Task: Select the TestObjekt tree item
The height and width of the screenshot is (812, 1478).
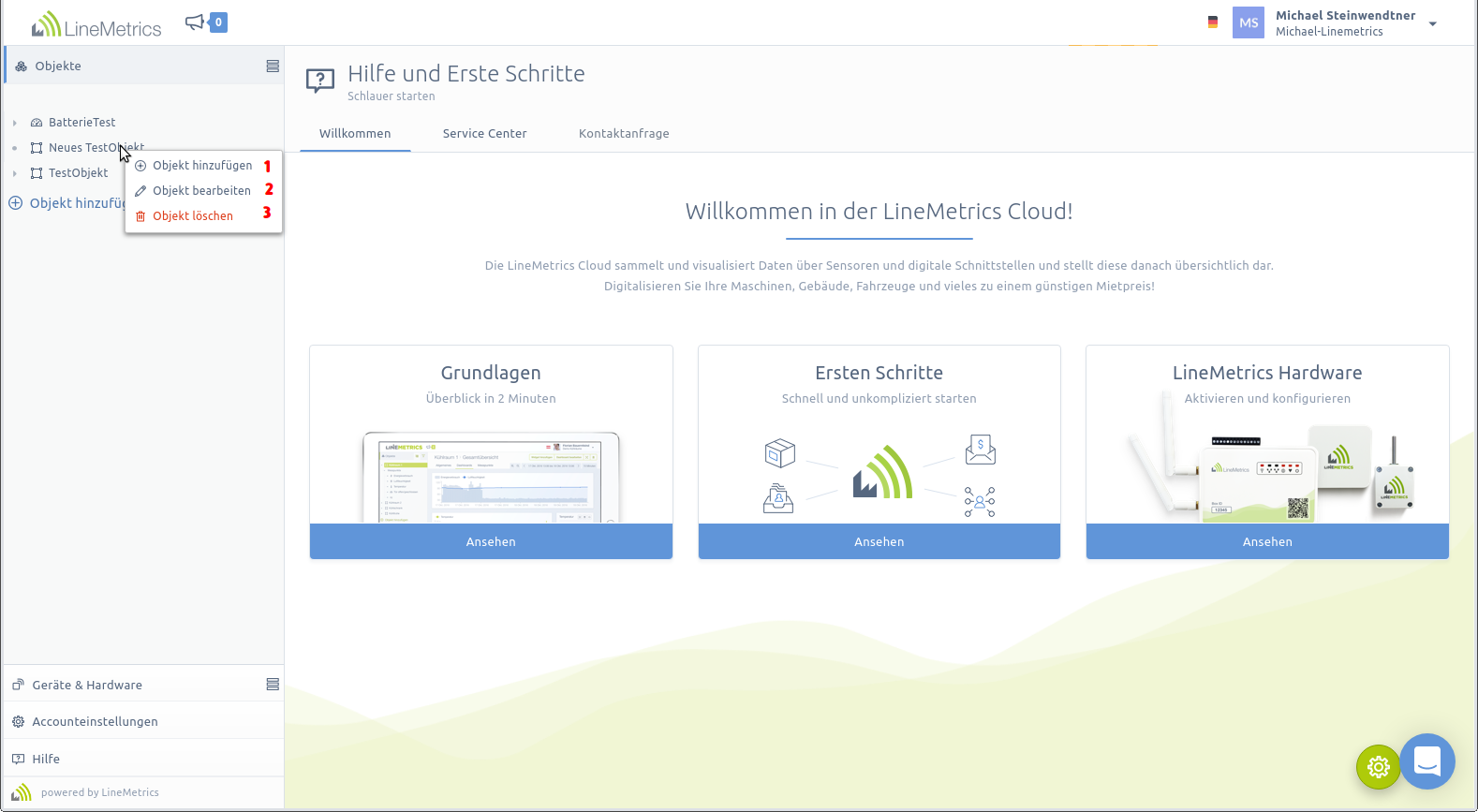Action: click(79, 173)
